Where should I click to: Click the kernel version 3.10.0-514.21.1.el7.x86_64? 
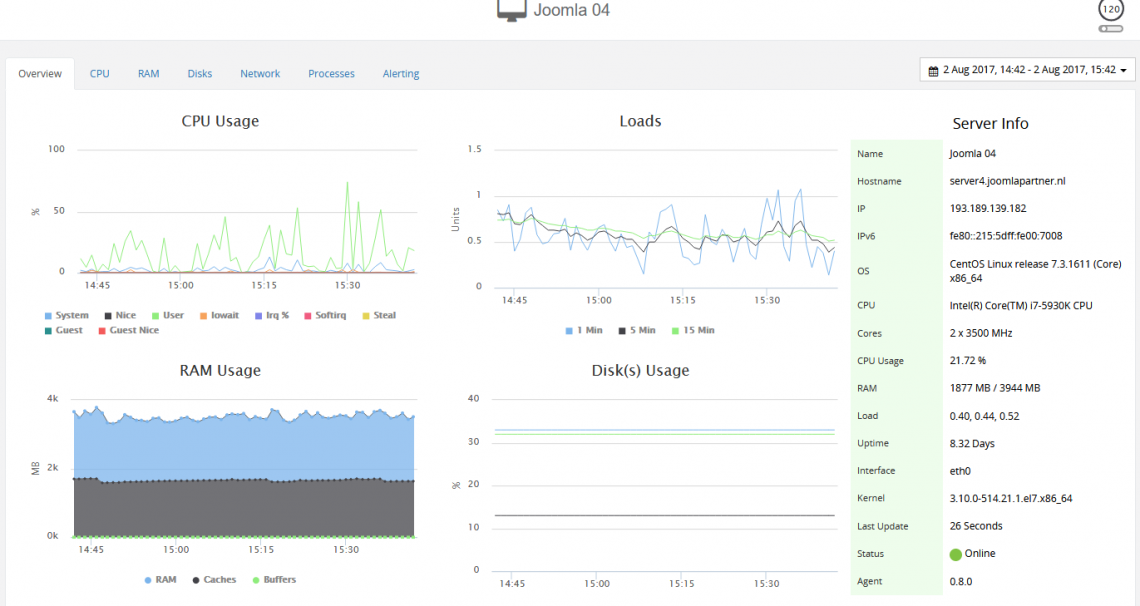pyautogui.click(x=1011, y=498)
